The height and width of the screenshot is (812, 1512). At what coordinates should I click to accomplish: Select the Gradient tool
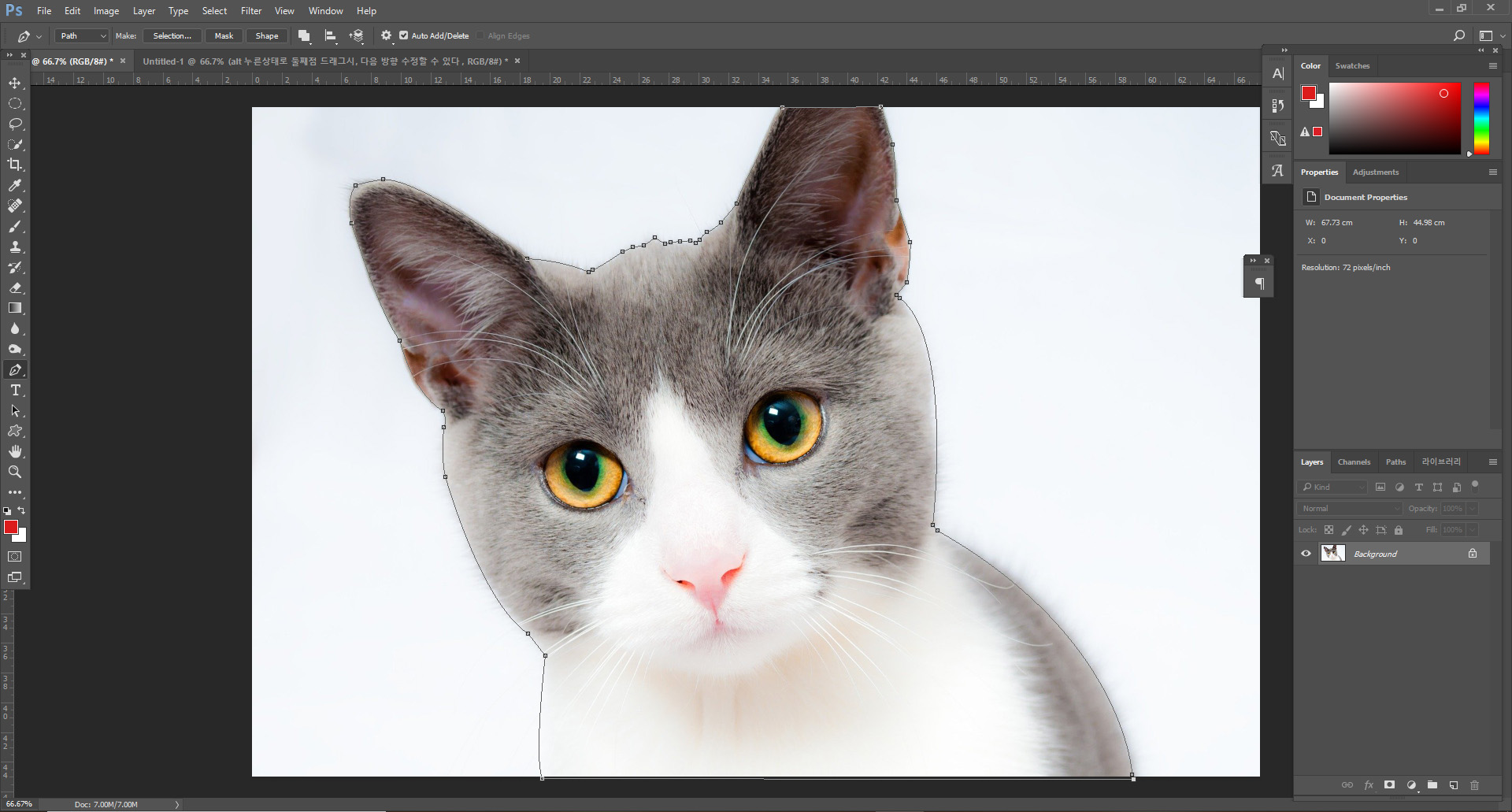[15, 308]
